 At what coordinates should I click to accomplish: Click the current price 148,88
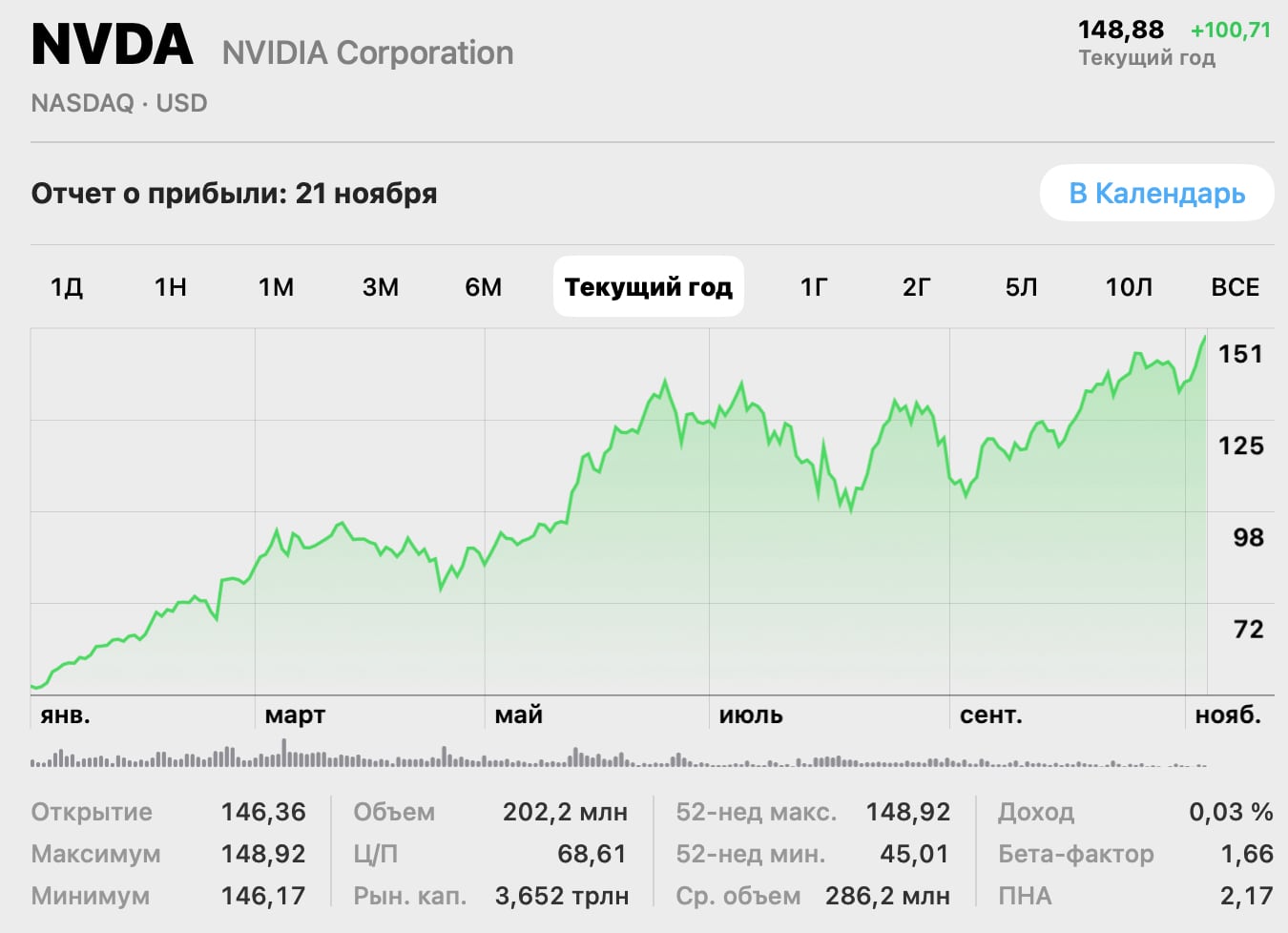pyautogui.click(x=1121, y=30)
